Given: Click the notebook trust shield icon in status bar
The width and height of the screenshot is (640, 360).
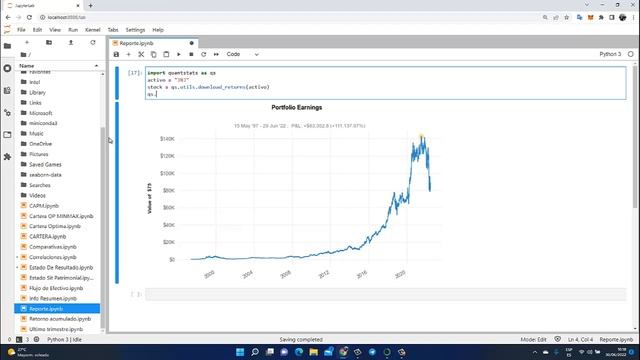Looking at the screenshot, I should click(x=558, y=339).
